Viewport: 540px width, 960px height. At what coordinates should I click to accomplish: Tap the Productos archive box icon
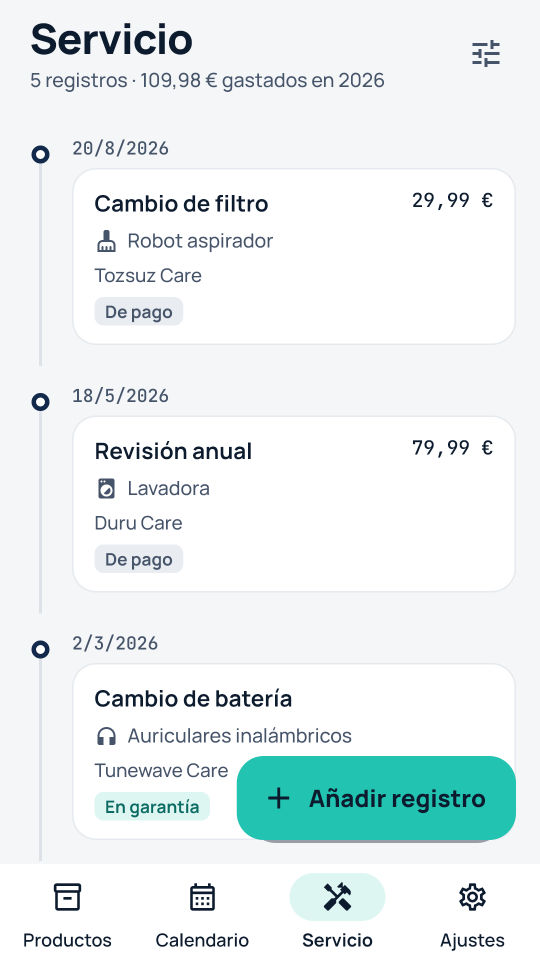click(67, 897)
